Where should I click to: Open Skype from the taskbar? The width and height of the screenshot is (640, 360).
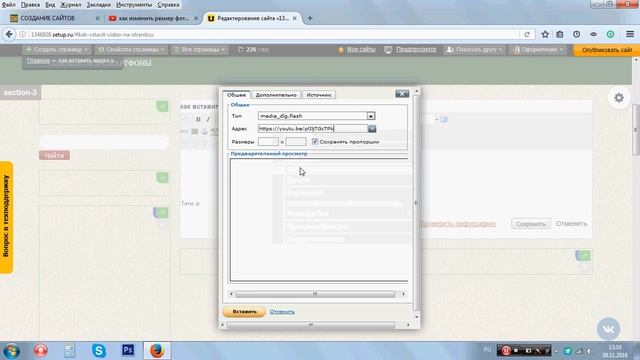click(99, 351)
